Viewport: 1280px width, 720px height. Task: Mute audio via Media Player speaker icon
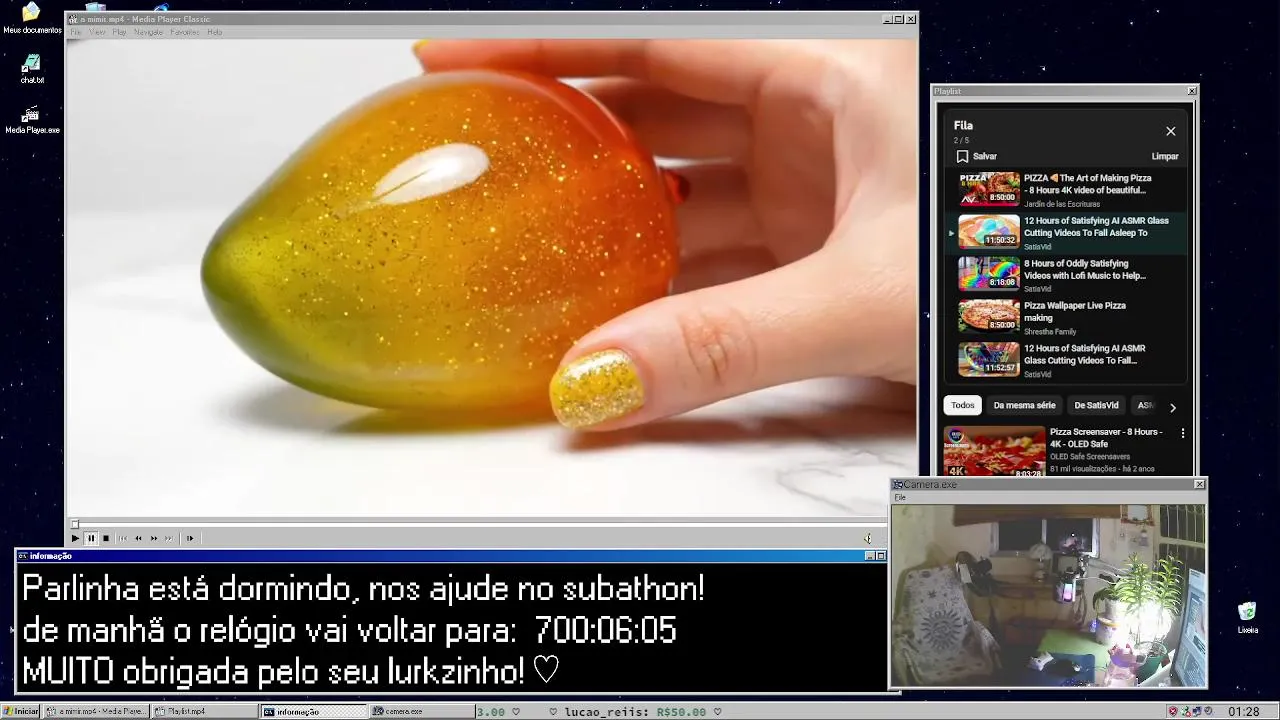click(x=867, y=538)
